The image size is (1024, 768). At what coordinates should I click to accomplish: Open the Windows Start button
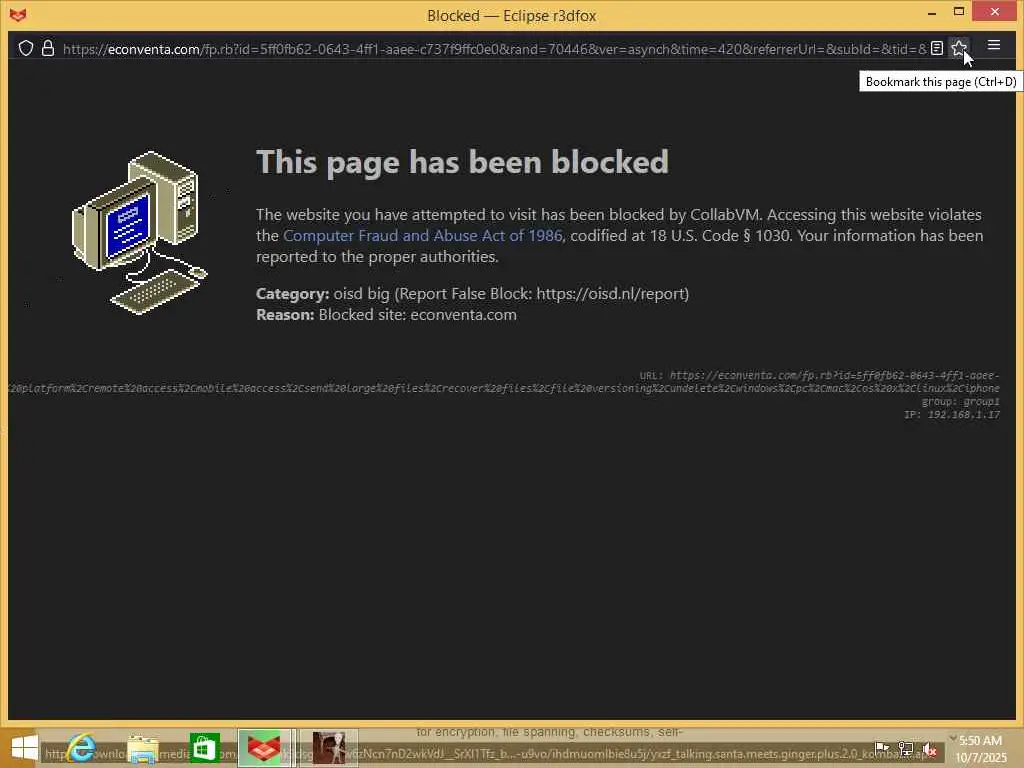coord(24,748)
